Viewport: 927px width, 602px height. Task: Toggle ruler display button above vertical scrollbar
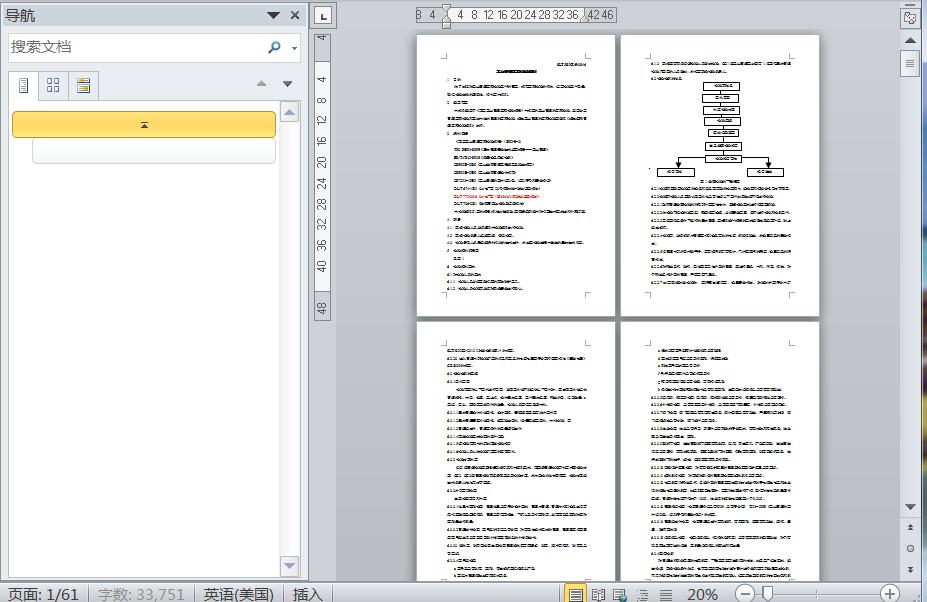pos(909,17)
